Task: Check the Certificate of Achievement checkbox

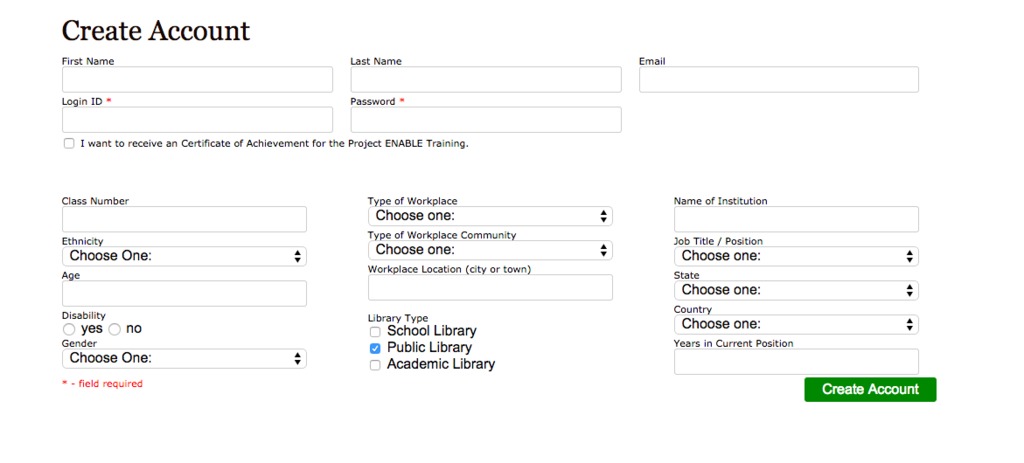Action: click(69, 144)
